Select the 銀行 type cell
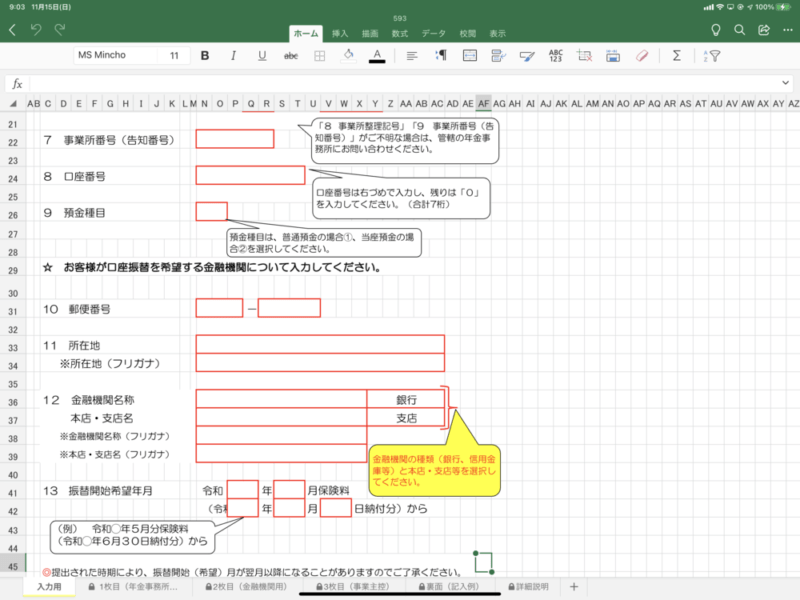This screenshot has width=800, height=600. [406, 398]
